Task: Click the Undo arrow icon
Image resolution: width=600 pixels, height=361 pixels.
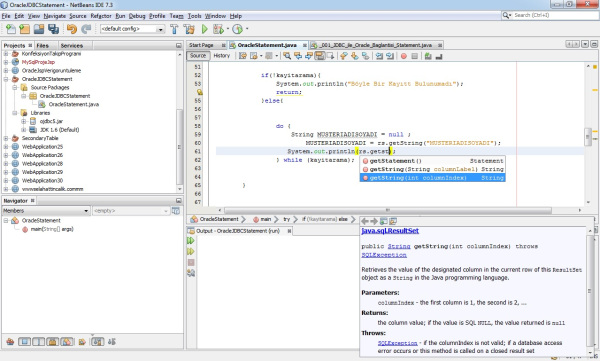Action: (x=71, y=29)
